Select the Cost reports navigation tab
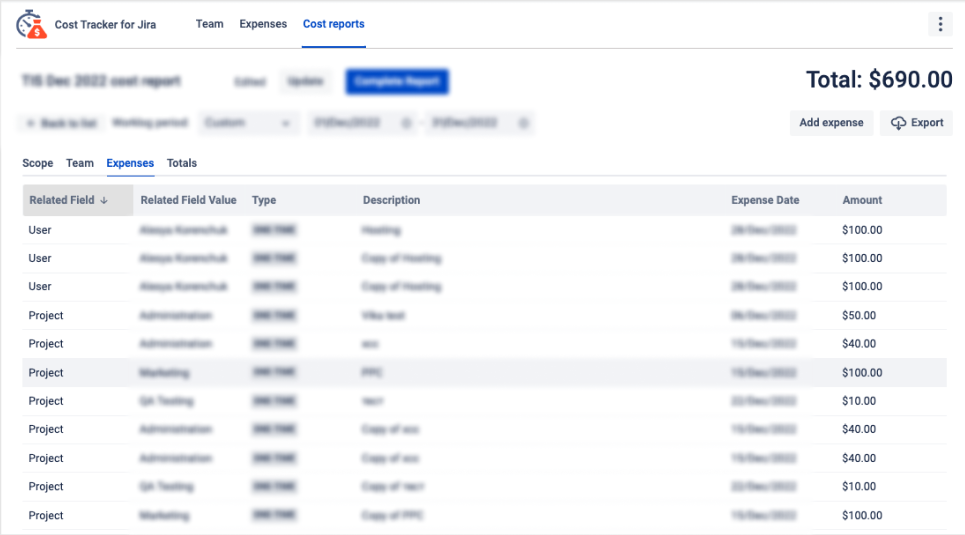This screenshot has height=535, width=965. [334, 24]
